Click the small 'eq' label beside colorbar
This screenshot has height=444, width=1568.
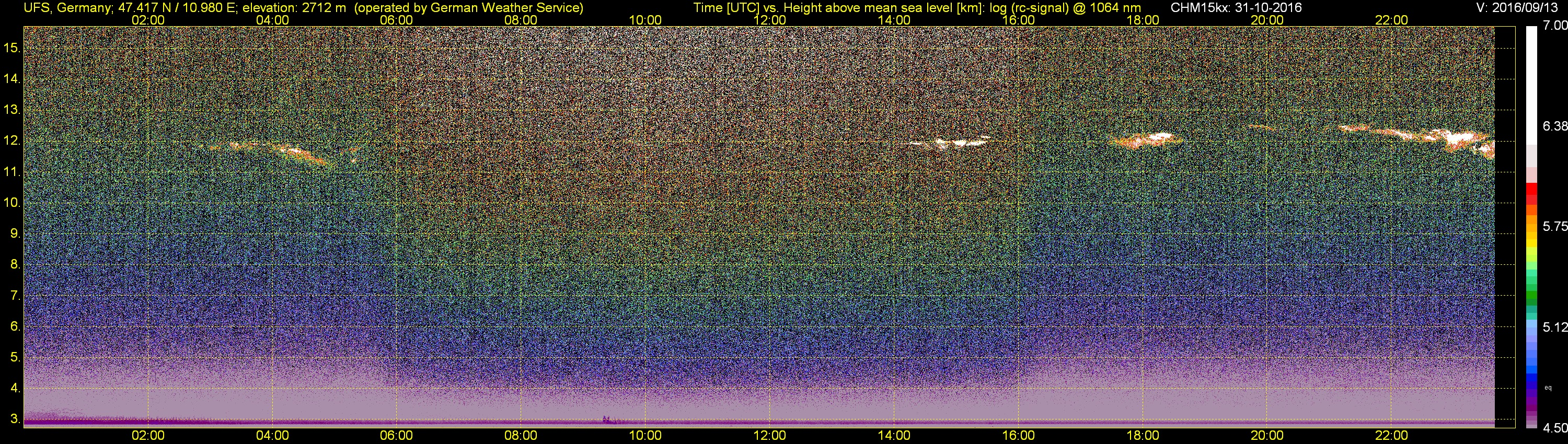(x=1549, y=388)
